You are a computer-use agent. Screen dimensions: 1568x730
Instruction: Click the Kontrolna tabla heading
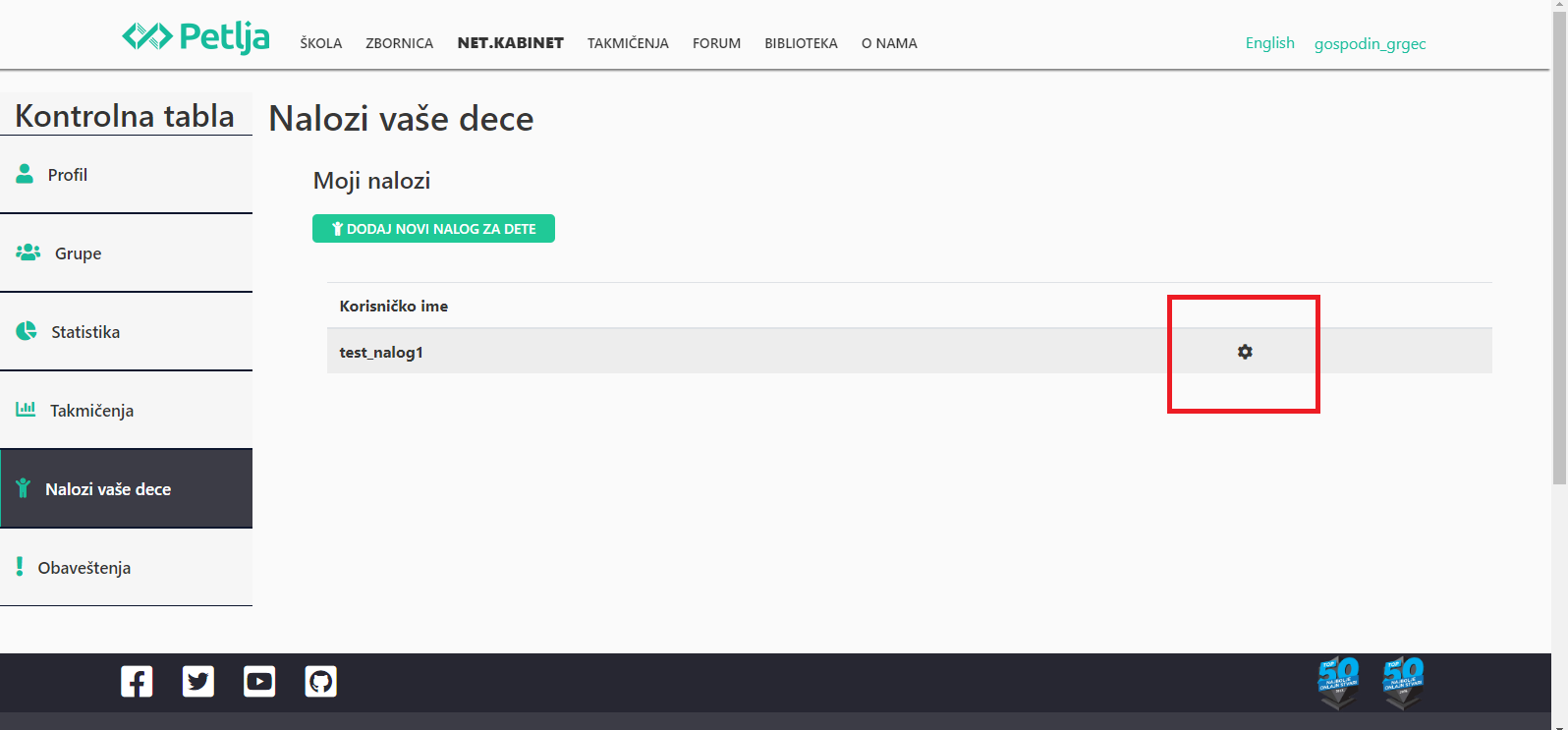pyautogui.click(x=125, y=116)
